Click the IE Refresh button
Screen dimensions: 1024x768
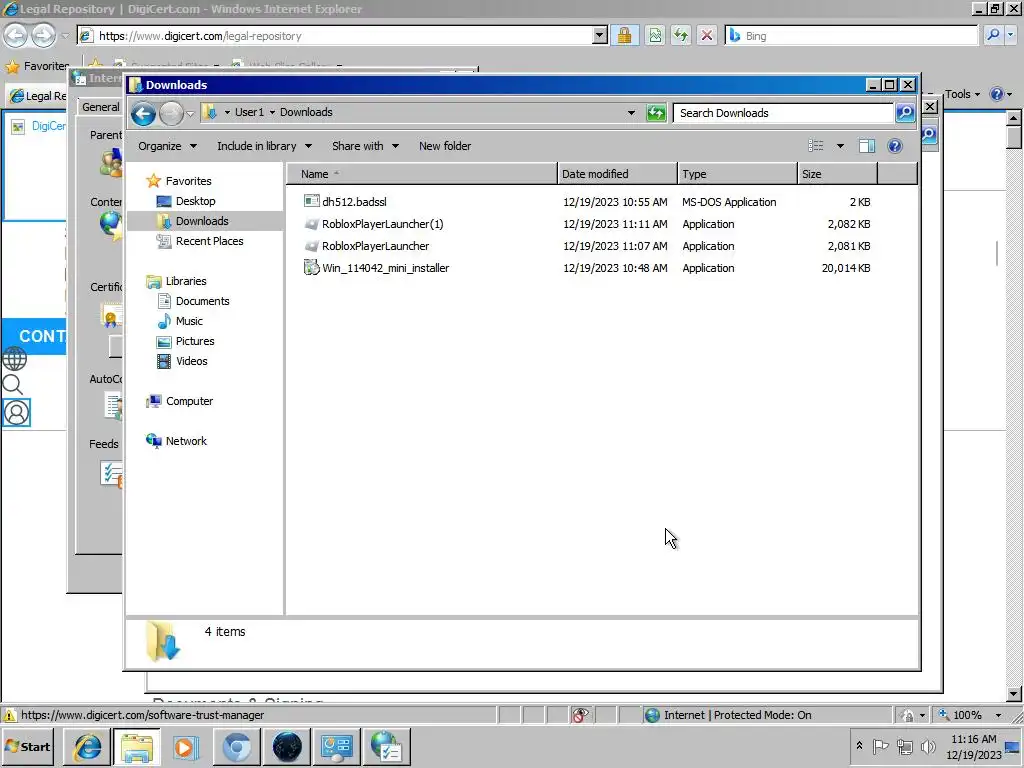coord(680,35)
